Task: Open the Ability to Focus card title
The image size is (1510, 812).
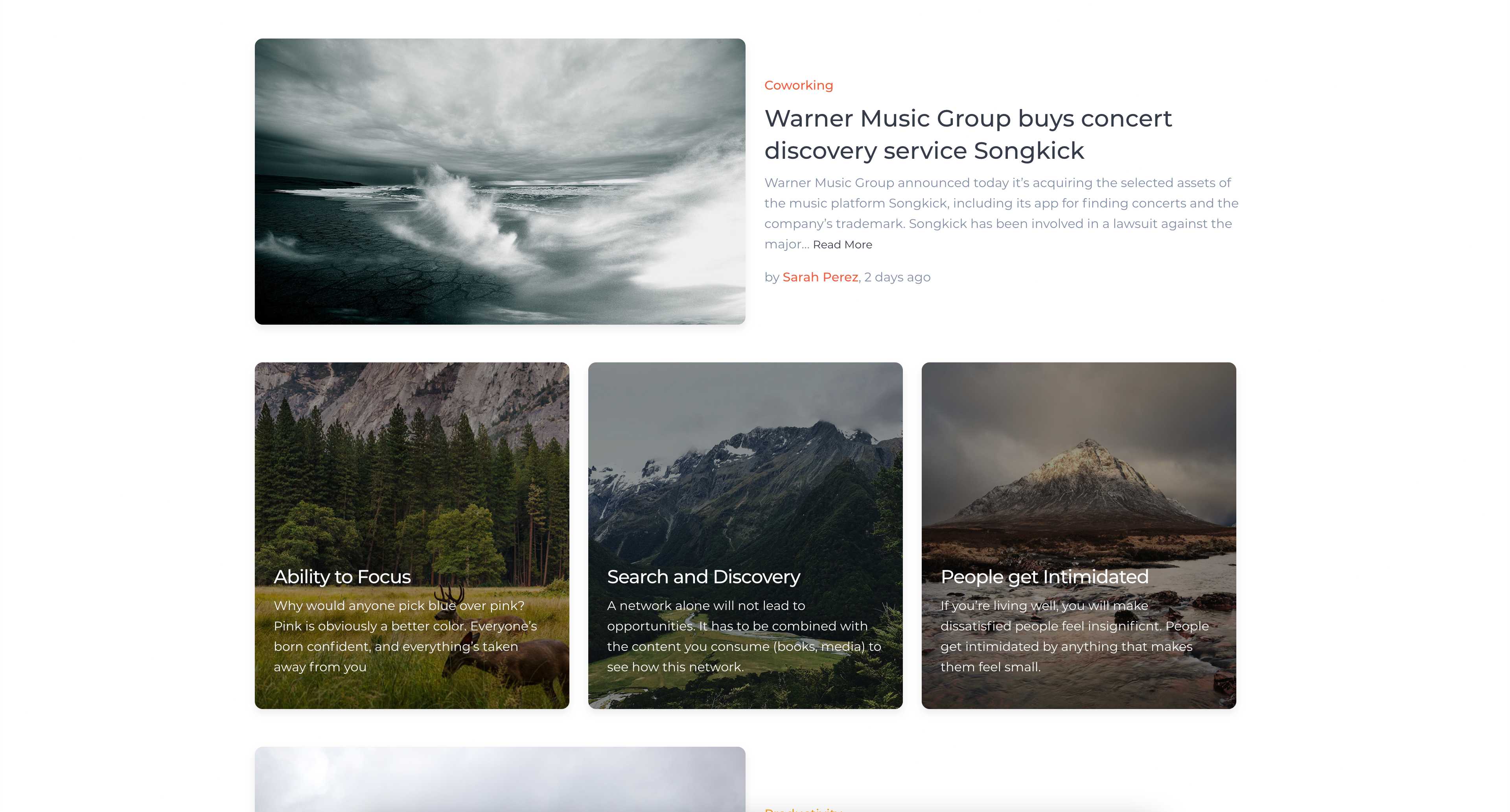Action: click(342, 577)
